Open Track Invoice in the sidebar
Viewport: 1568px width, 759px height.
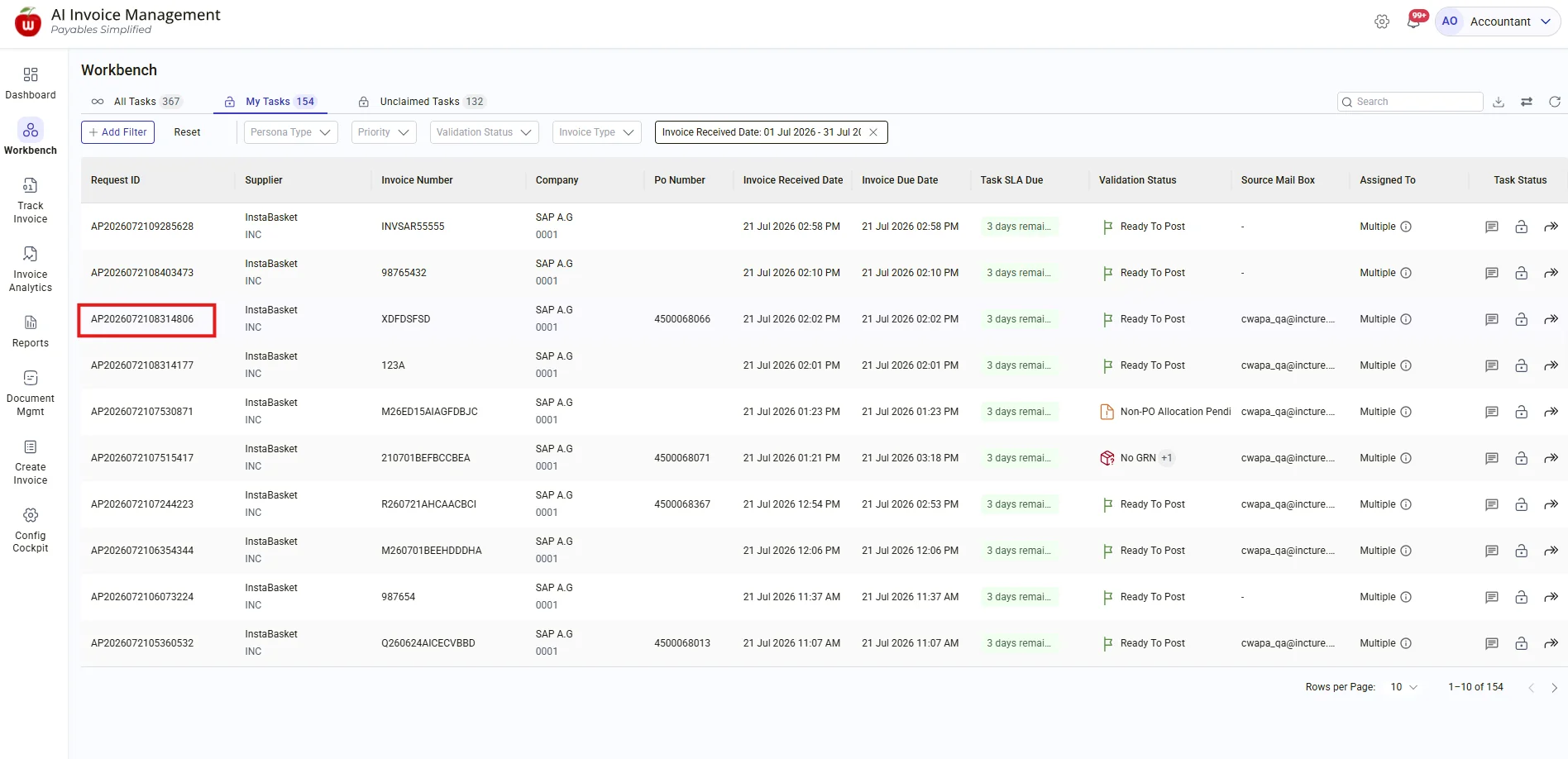click(31, 185)
